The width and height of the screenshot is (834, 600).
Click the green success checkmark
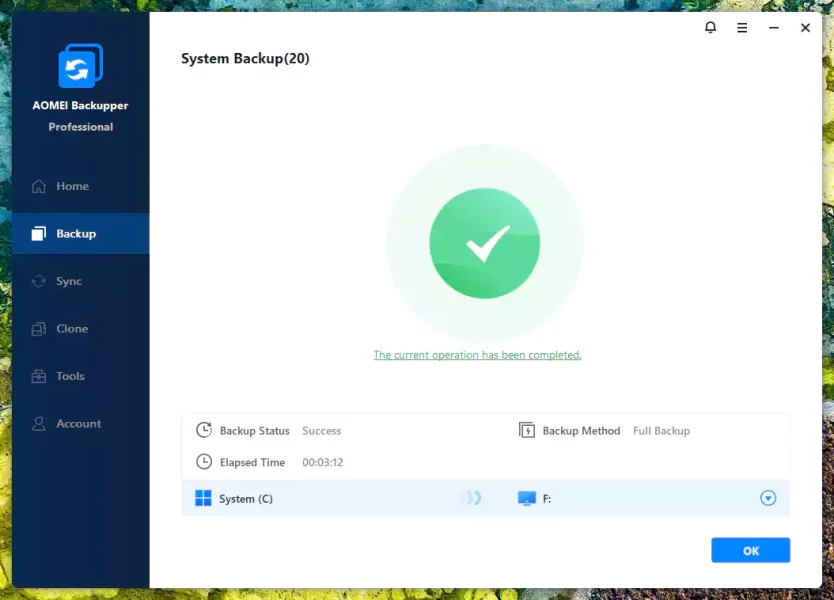click(484, 241)
